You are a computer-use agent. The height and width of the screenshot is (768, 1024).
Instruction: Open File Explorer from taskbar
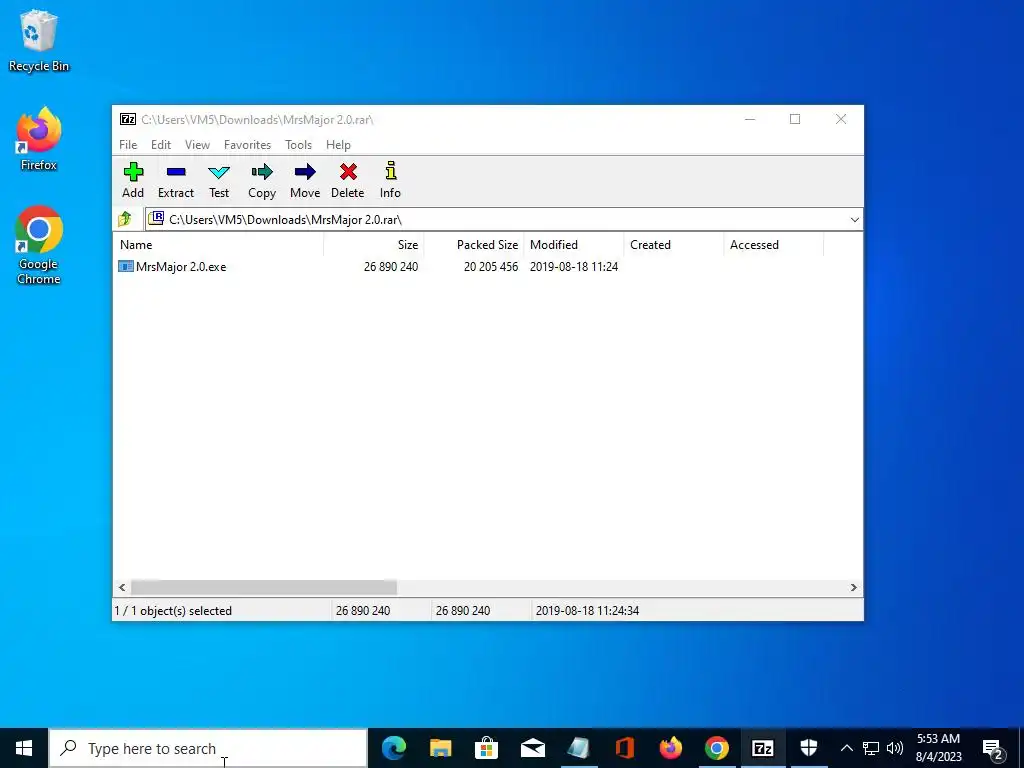440,748
